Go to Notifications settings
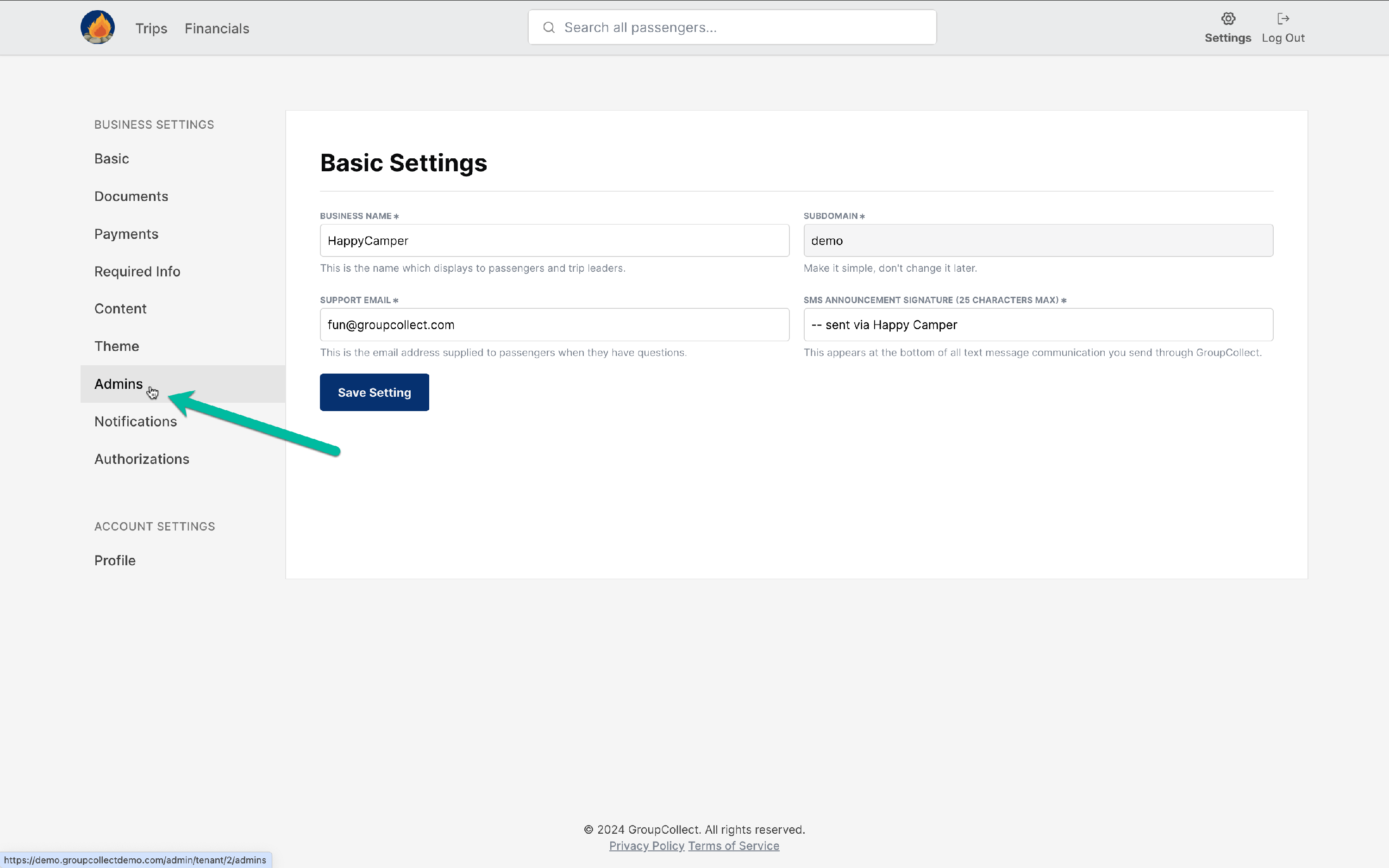 (x=136, y=421)
